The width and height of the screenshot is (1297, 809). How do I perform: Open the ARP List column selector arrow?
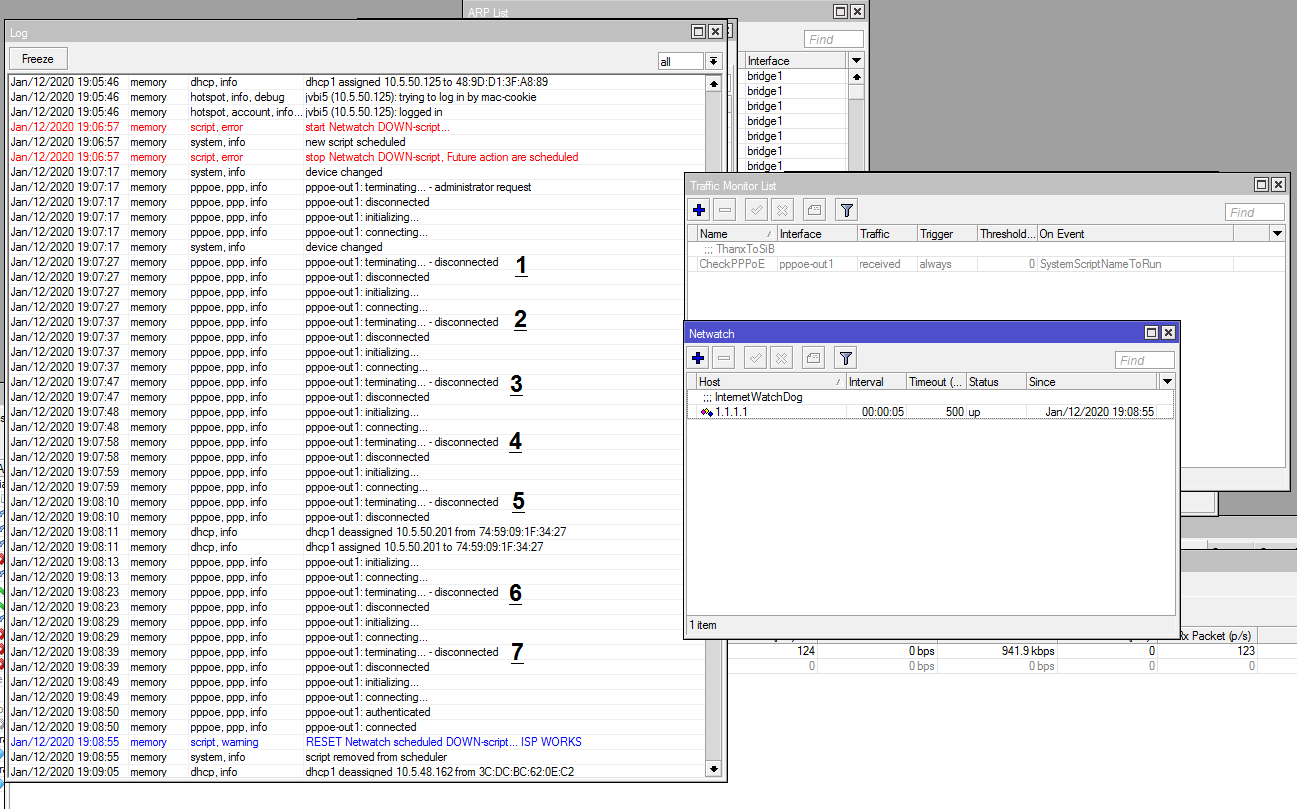coord(856,61)
